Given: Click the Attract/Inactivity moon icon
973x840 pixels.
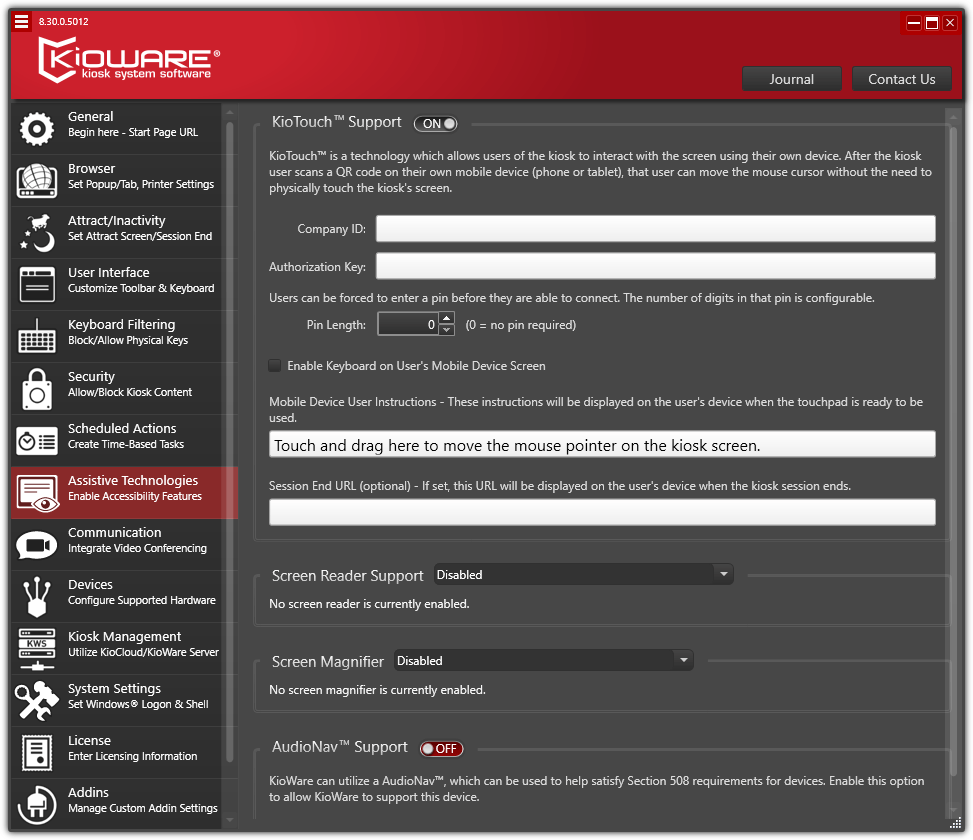Looking at the screenshot, I should [37, 233].
